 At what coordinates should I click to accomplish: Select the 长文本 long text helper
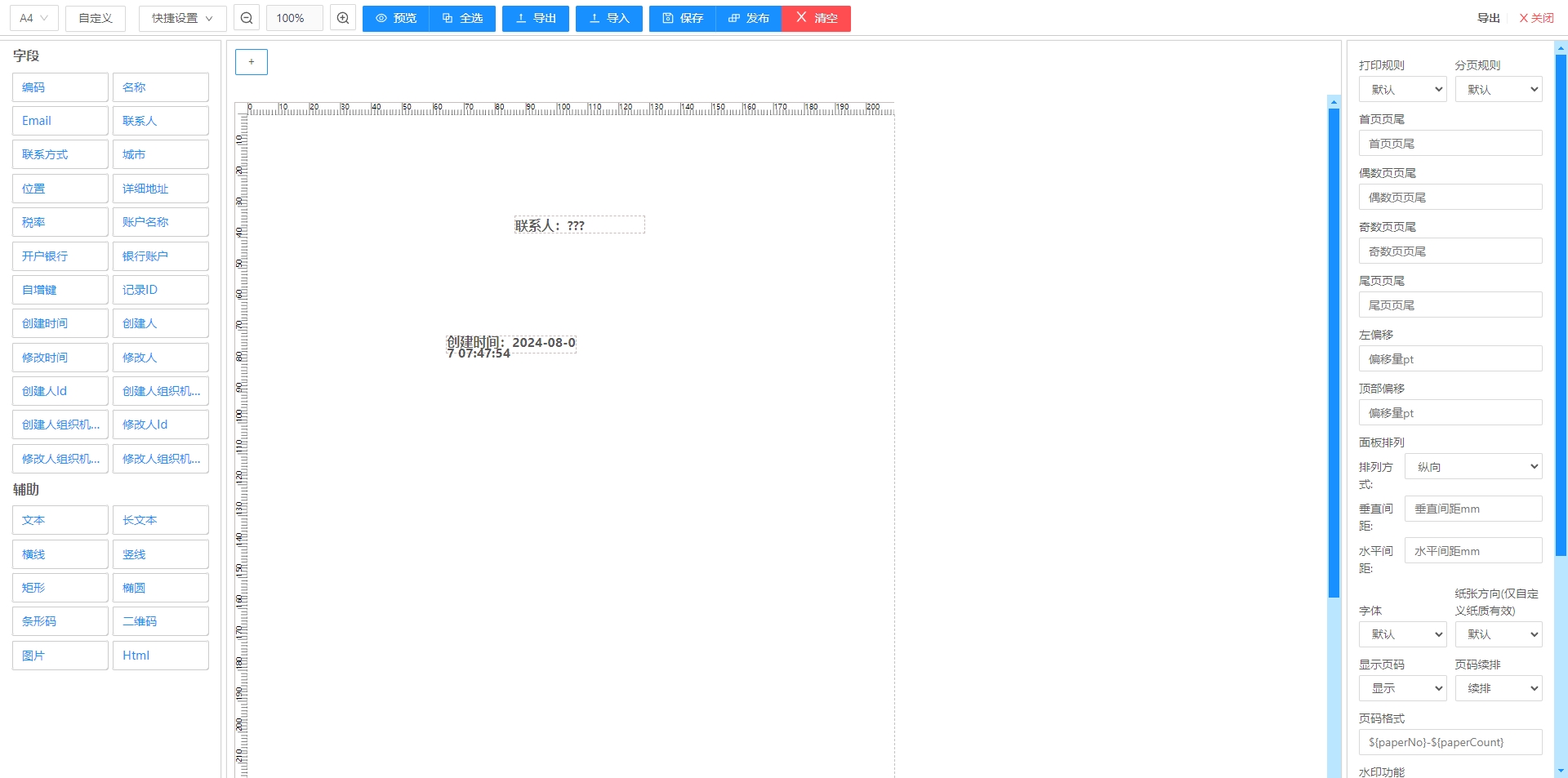coord(161,520)
